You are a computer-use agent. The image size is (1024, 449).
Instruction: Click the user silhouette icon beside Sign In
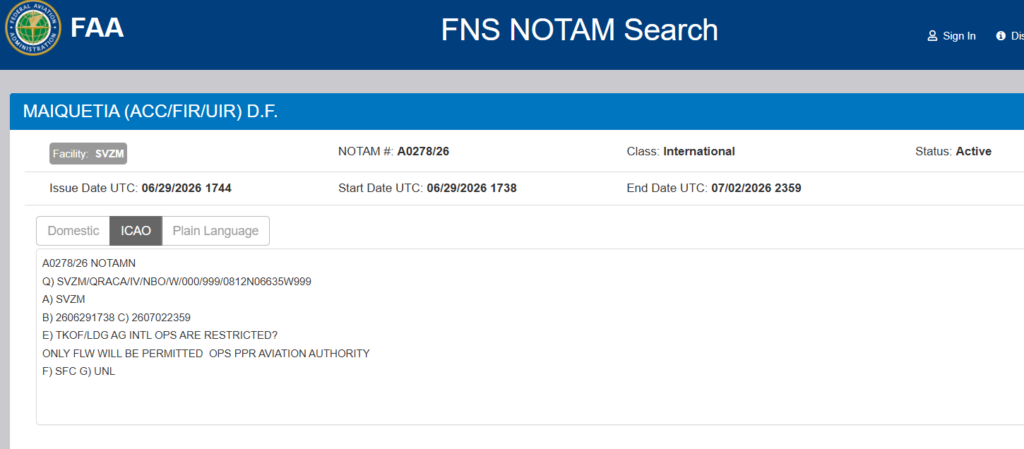pos(933,36)
